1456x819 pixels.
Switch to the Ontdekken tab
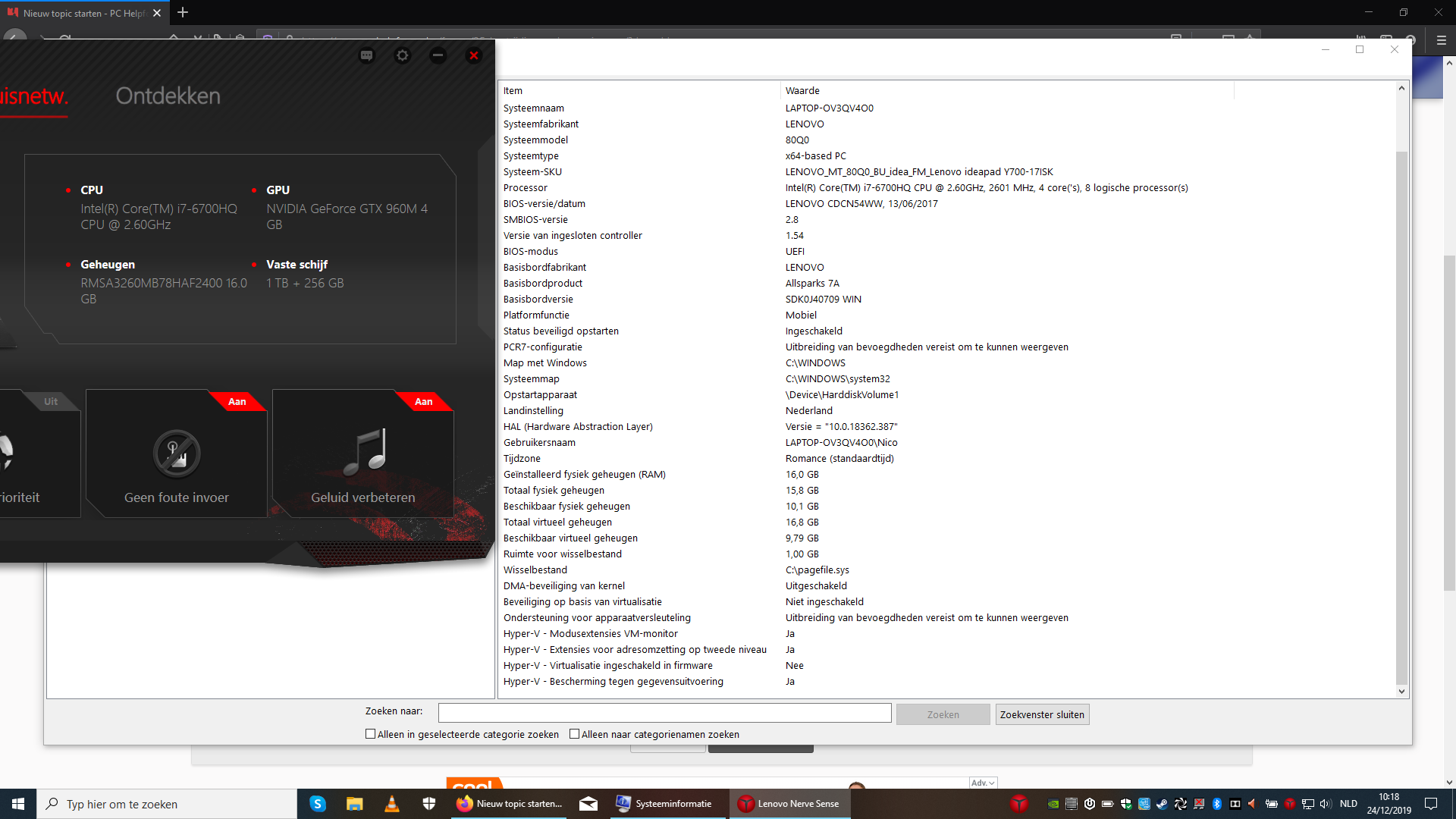coord(168,96)
